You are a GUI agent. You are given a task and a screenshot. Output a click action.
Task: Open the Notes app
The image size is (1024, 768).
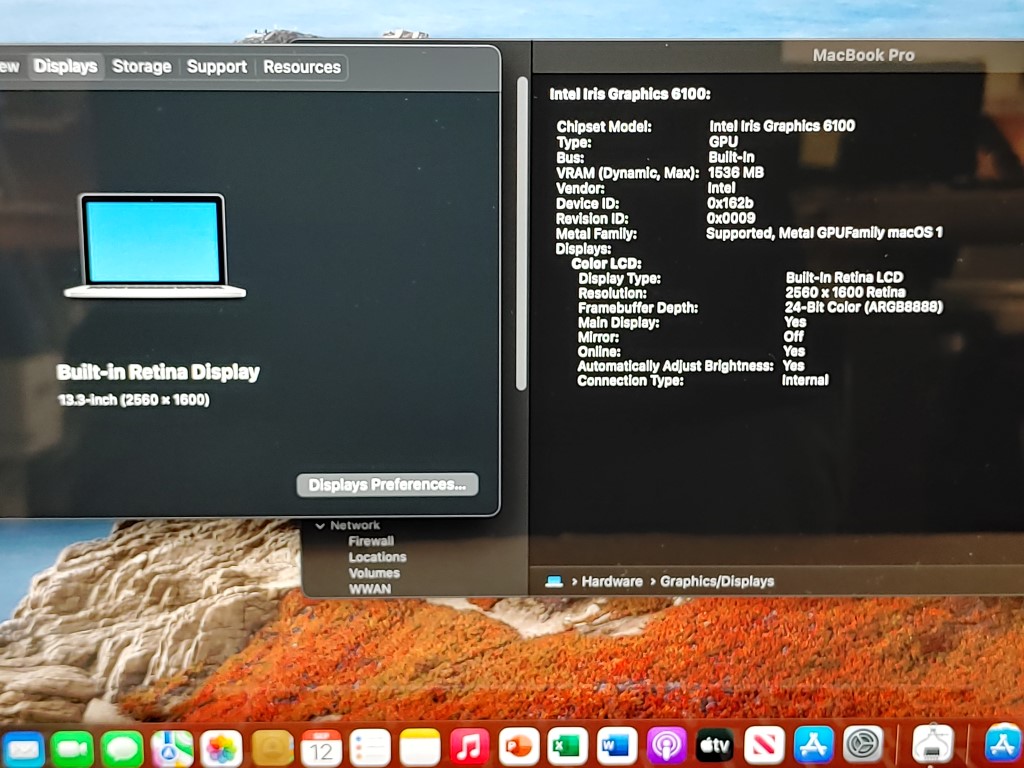[420, 748]
